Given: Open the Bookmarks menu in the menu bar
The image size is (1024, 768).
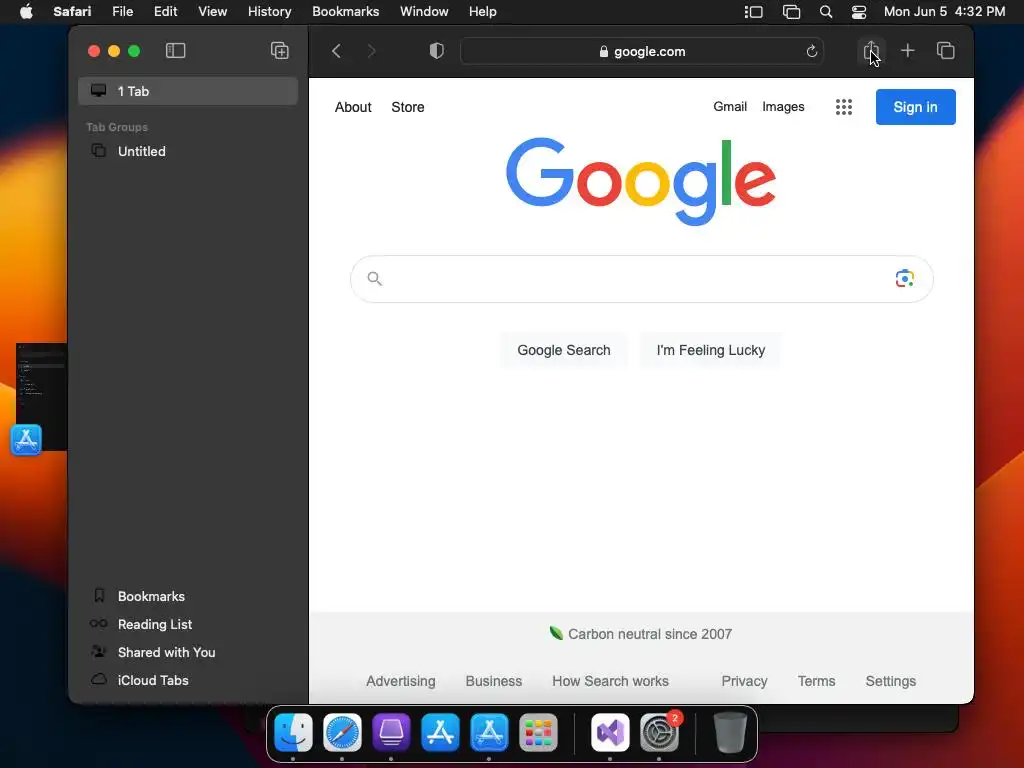Looking at the screenshot, I should click(x=345, y=12).
